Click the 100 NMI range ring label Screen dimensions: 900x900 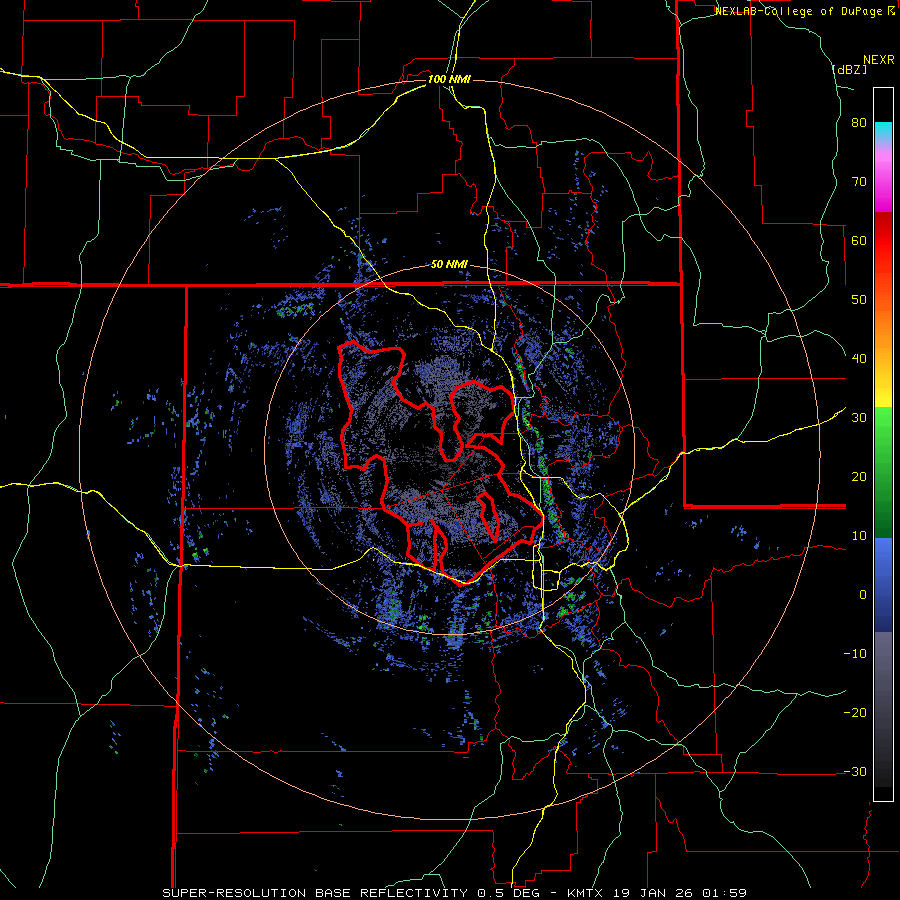tap(449, 79)
